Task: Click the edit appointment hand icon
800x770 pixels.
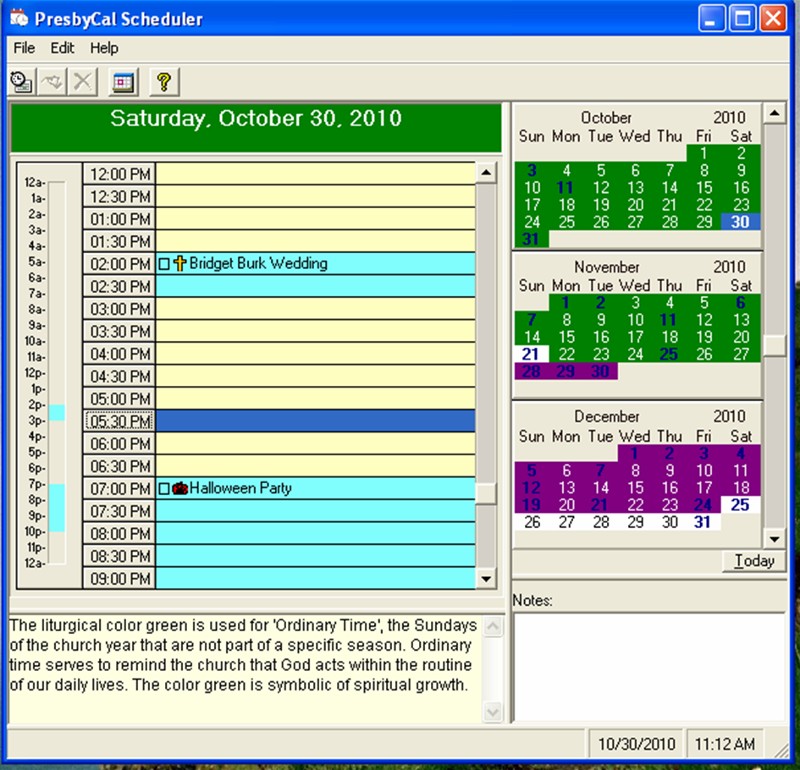Action: [x=52, y=82]
